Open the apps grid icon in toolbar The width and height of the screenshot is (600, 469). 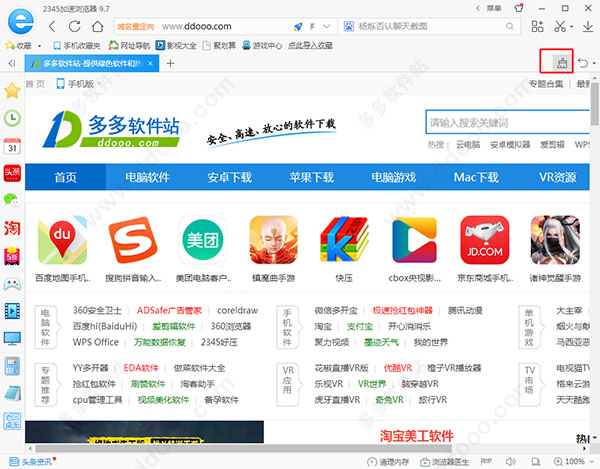(537, 26)
